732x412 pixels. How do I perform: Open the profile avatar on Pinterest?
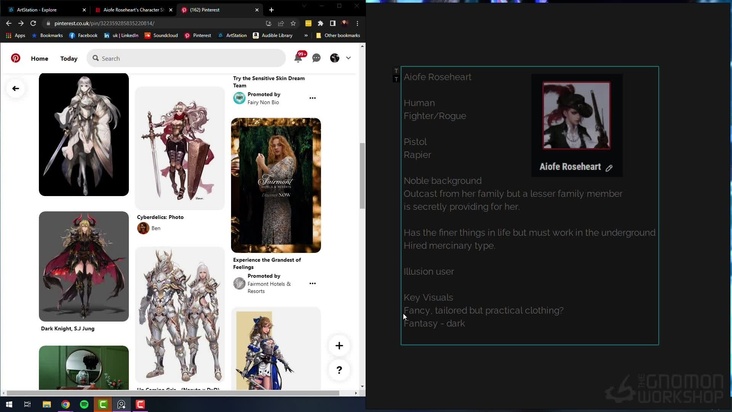[334, 58]
